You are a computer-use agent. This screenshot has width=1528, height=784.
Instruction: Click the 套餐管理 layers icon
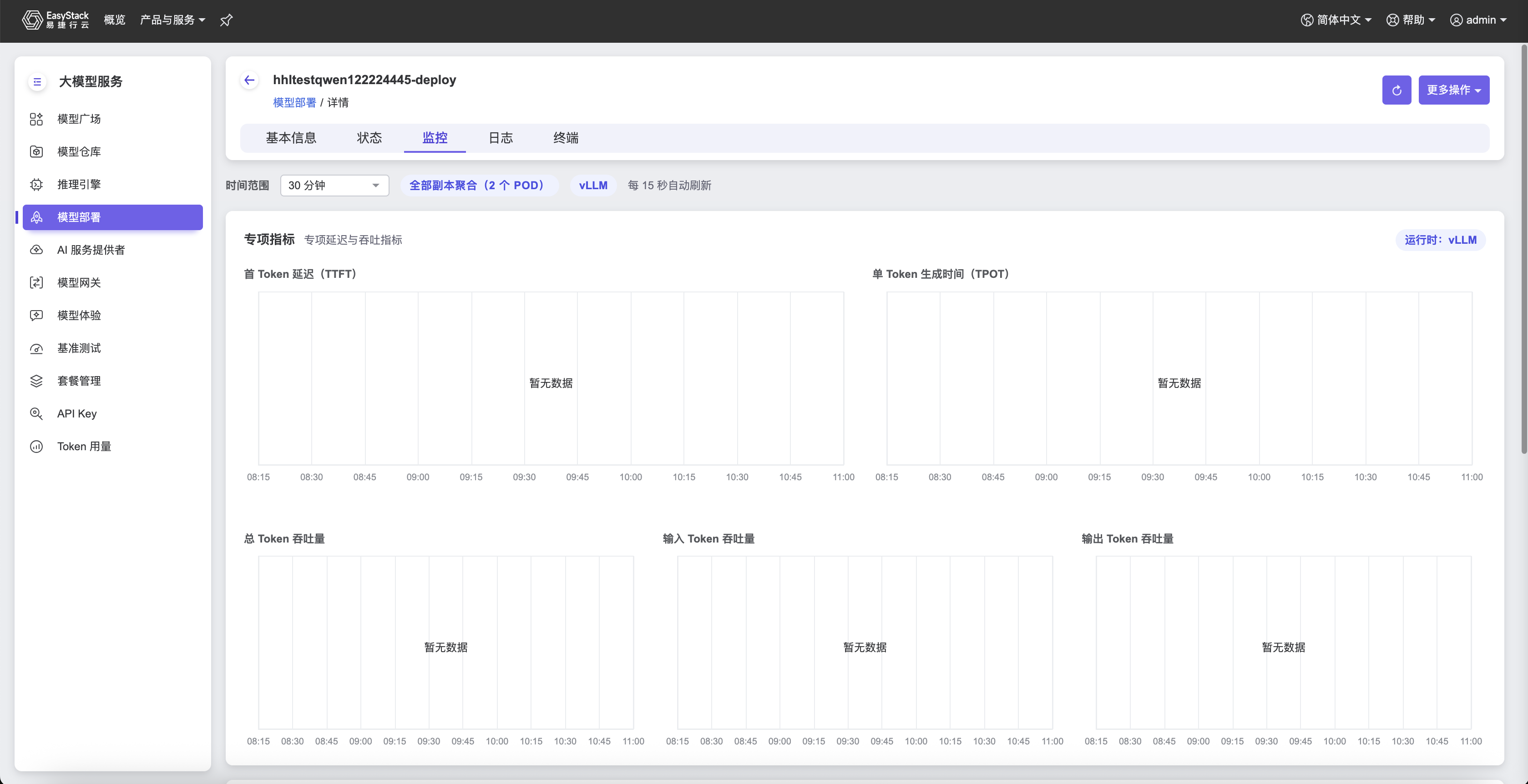(x=36, y=381)
